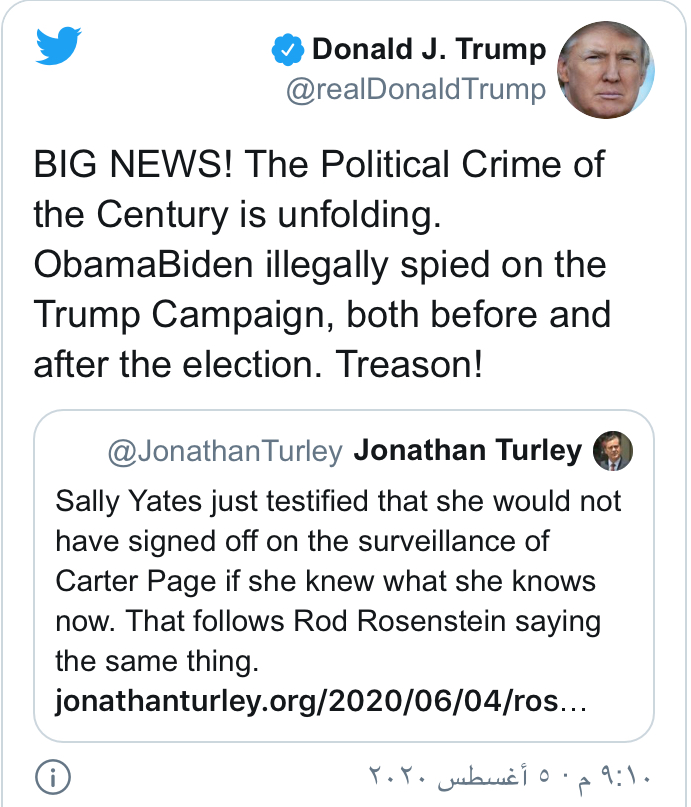Open the Donald J. Trump display name
Viewport: 691px width, 807px height.
pyautogui.click(x=429, y=49)
